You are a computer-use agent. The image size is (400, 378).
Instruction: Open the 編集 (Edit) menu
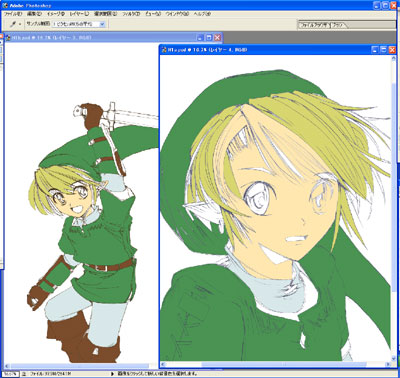(34, 14)
